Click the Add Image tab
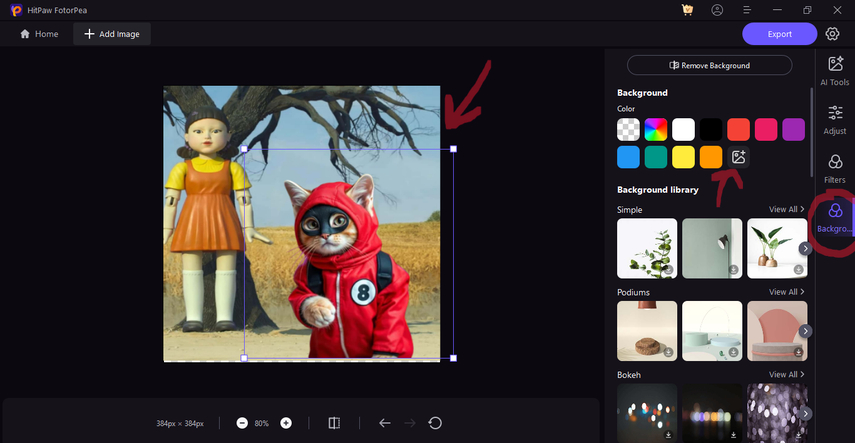The width and height of the screenshot is (855, 443). (x=111, y=34)
